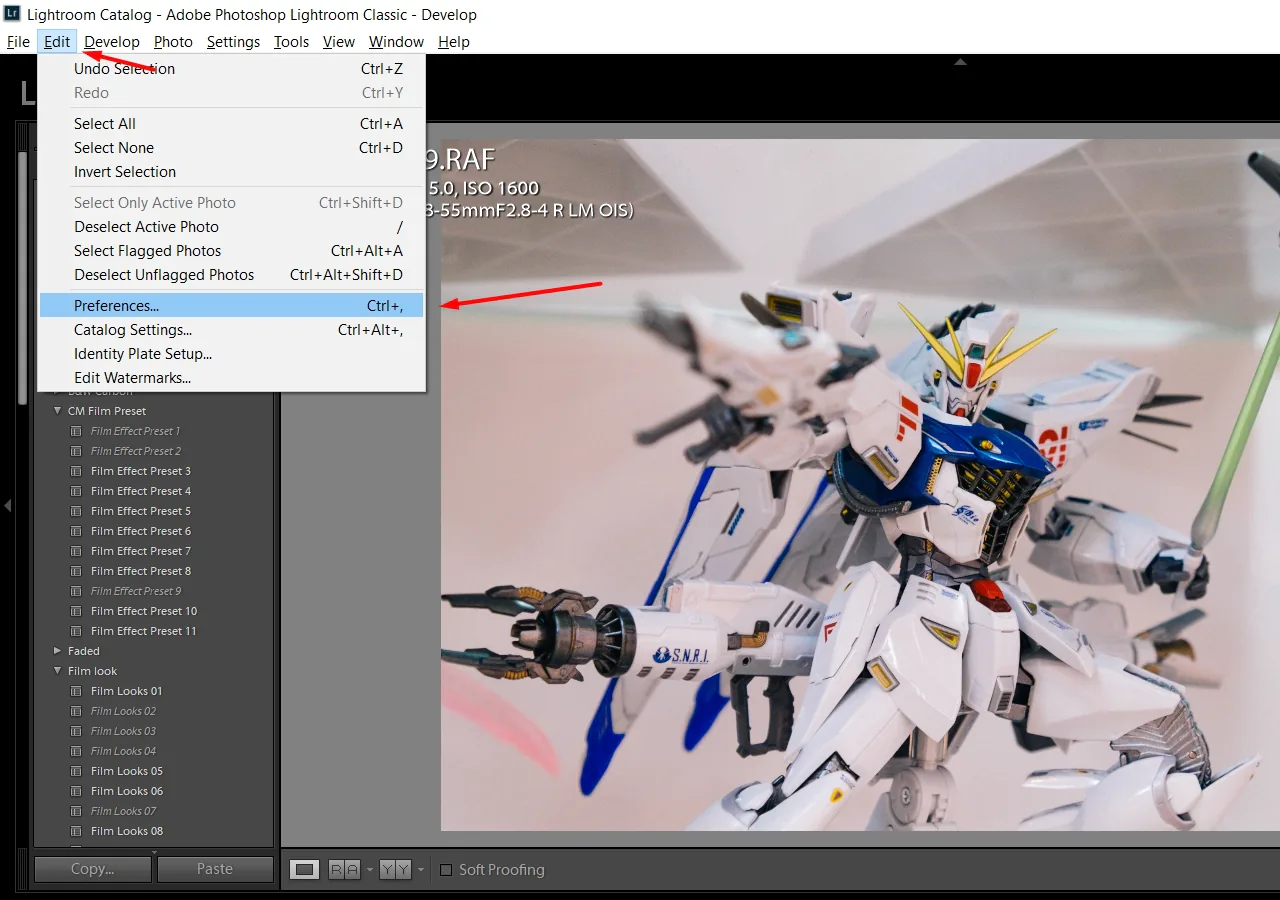Click Edit Watermarks... menu entry
Screen dimensions: 1280x900
[x=231, y=378]
